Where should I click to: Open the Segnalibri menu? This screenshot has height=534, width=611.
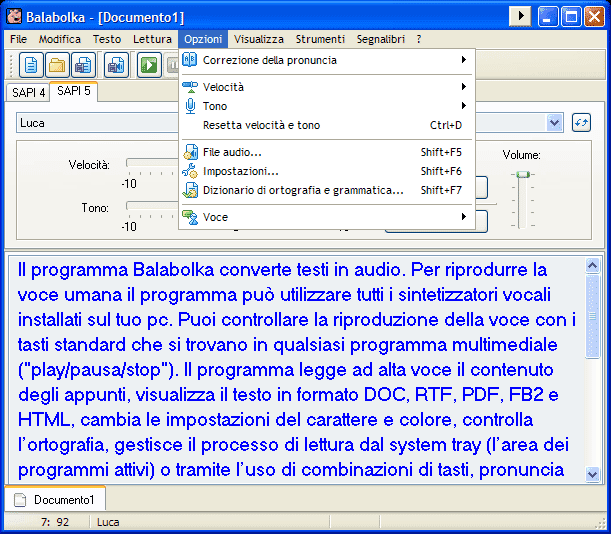click(381, 39)
